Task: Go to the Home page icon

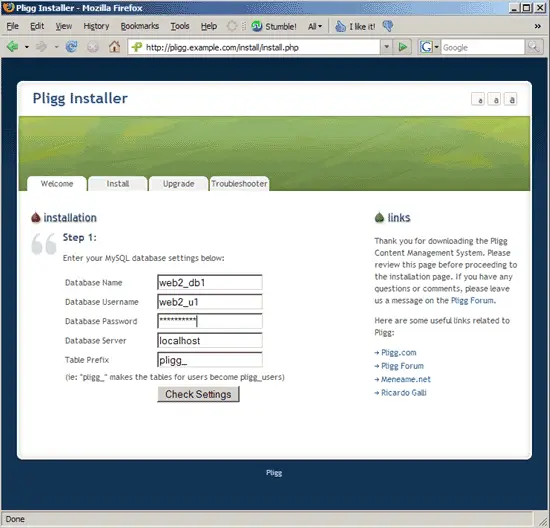Action: [114, 47]
